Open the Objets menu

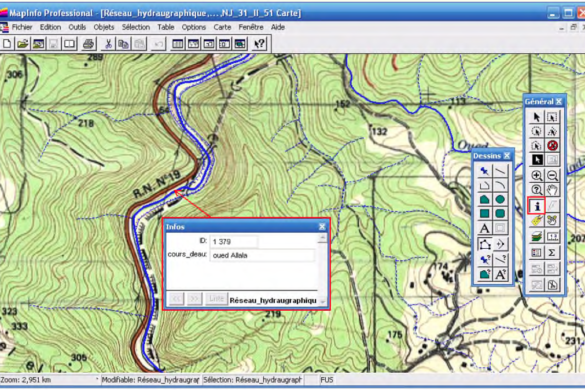104,27
